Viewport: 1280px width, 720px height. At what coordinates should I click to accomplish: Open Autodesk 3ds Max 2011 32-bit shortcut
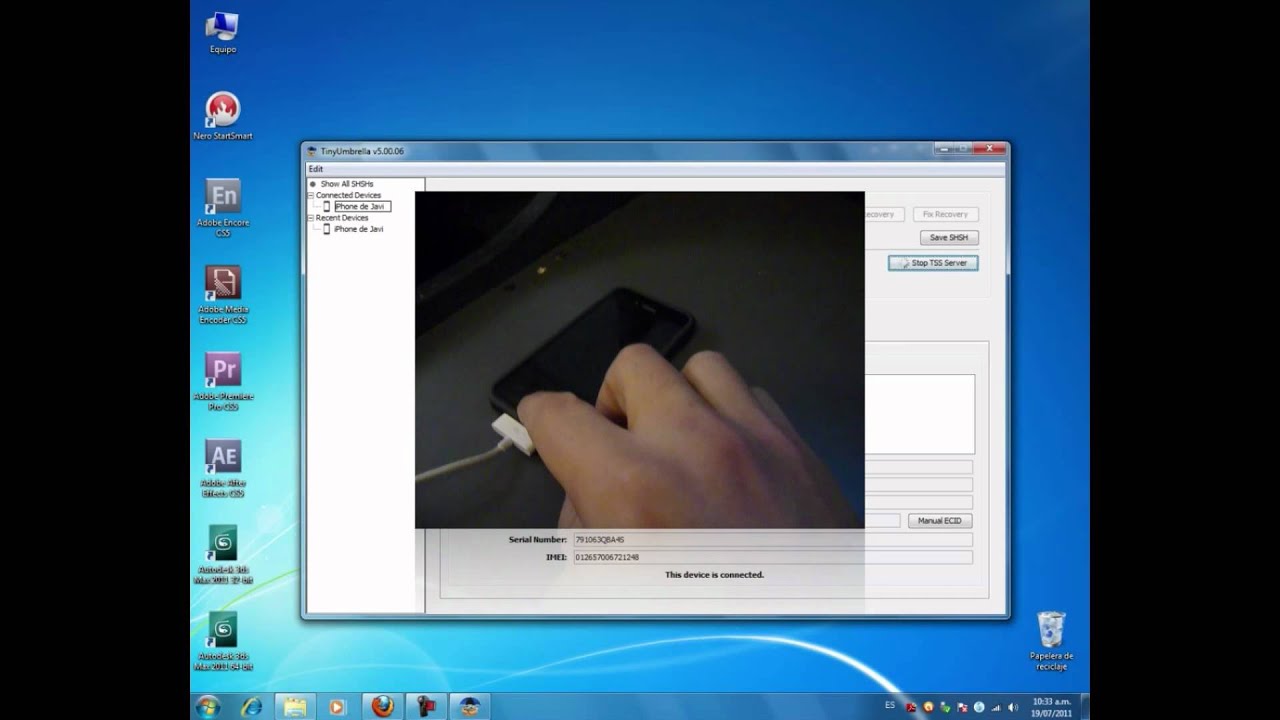pyautogui.click(x=223, y=555)
